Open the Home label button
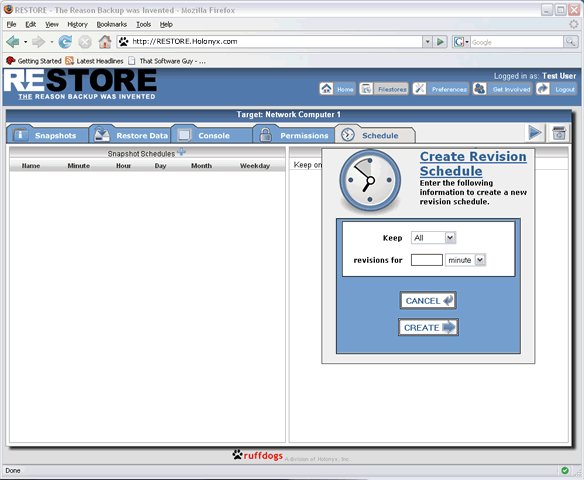Image resolution: width=584 pixels, height=480 pixels. 345,89
